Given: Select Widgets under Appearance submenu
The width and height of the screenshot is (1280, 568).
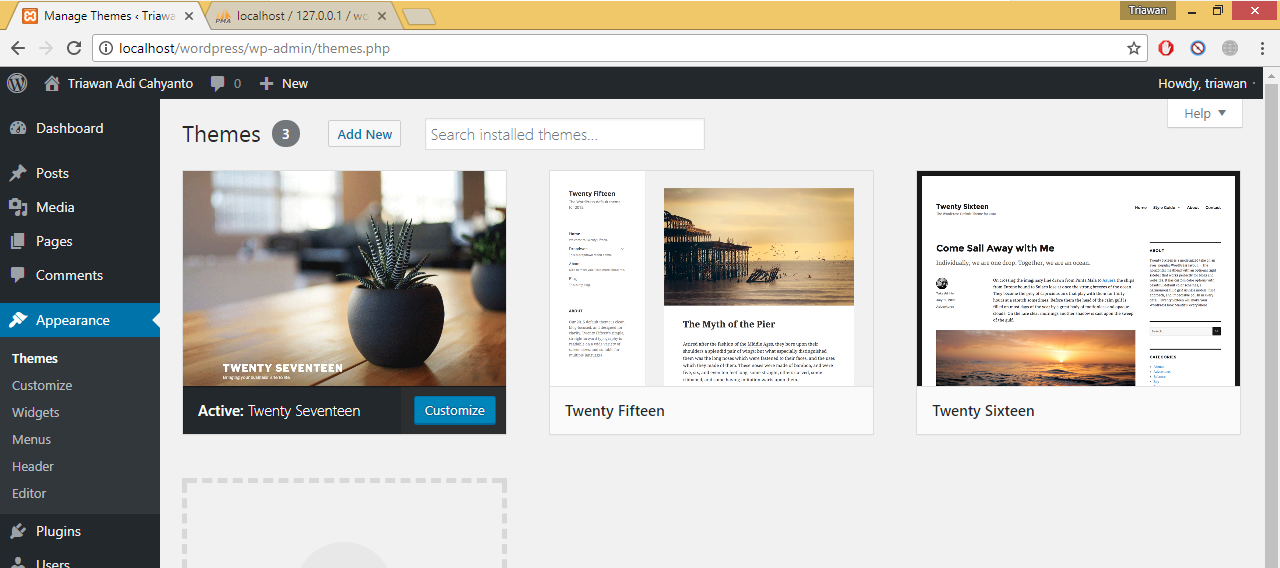Looking at the screenshot, I should [x=36, y=412].
